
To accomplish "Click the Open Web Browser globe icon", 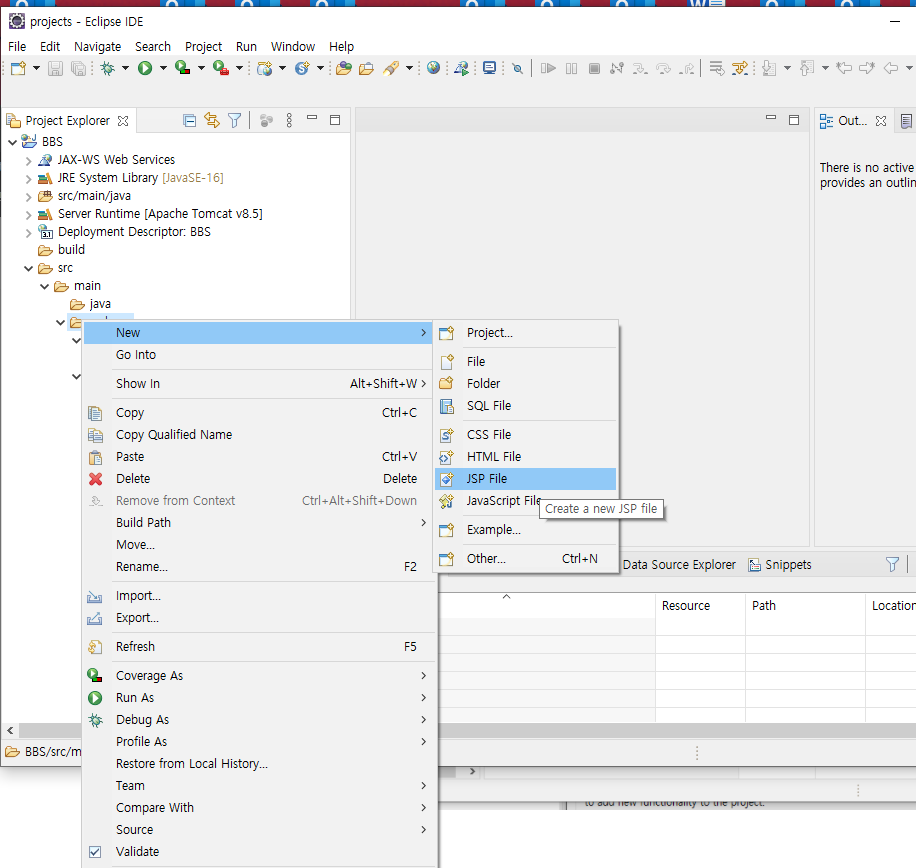I will [x=433, y=68].
